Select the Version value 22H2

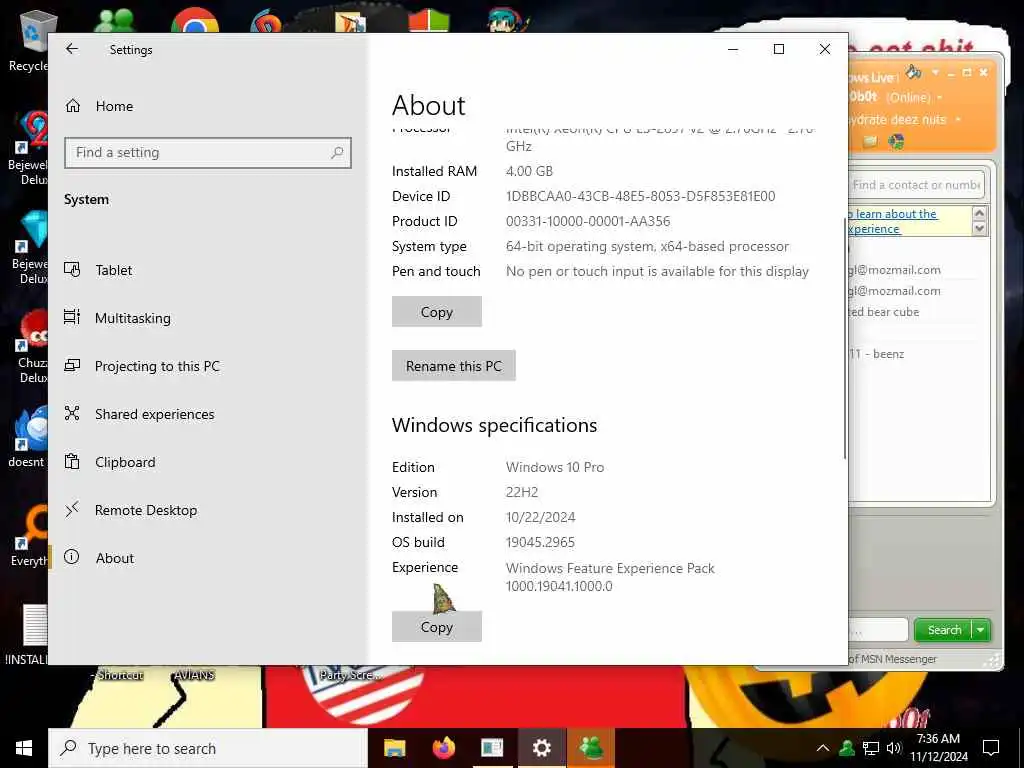coord(522,492)
